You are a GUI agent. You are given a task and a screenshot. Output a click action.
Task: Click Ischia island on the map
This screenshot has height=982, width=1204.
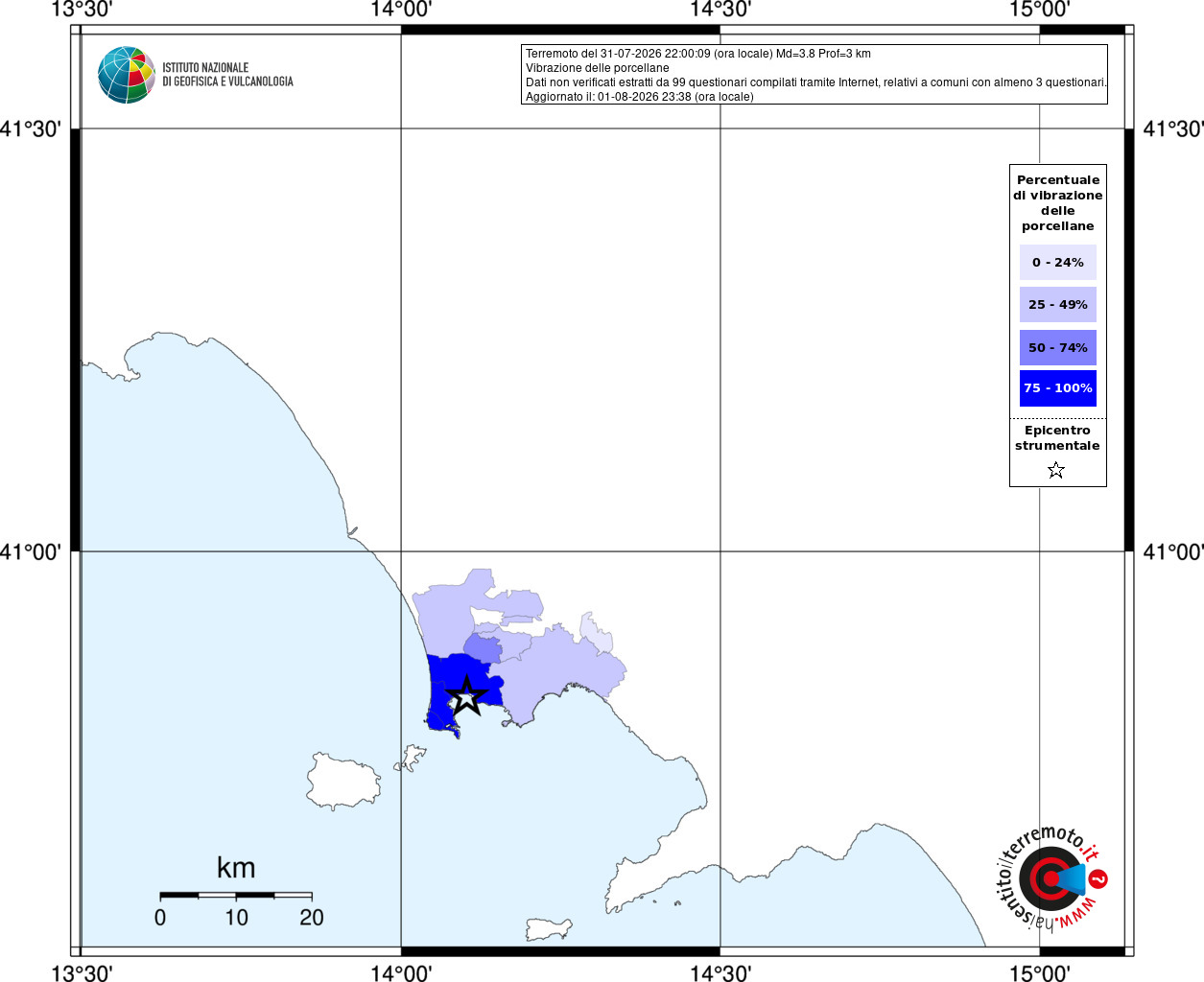coord(342,782)
